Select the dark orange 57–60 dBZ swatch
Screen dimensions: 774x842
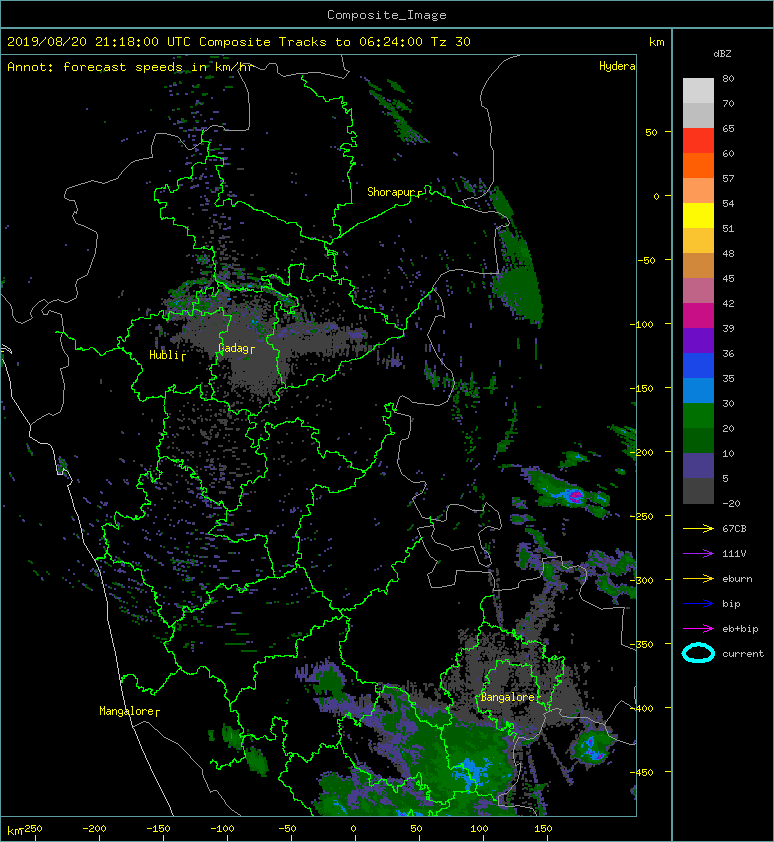point(698,165)
